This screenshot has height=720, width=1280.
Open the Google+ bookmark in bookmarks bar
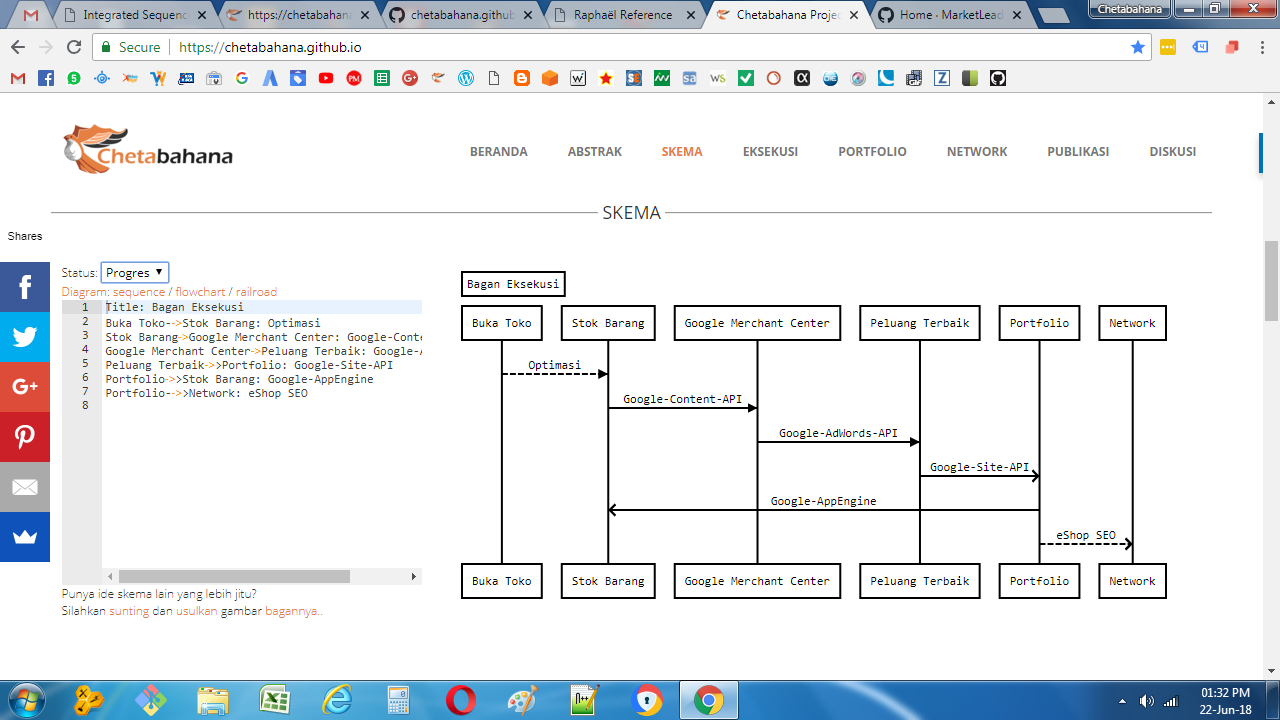[x=410, y=78]
